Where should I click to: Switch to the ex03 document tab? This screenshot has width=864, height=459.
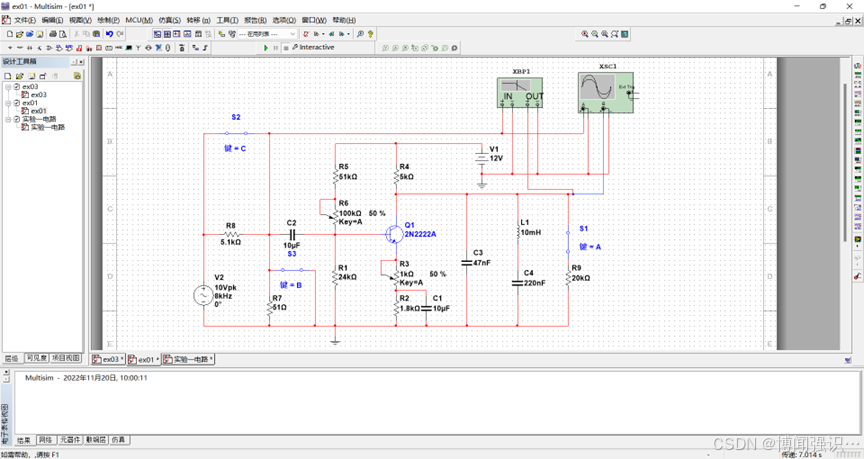point(108,359)
